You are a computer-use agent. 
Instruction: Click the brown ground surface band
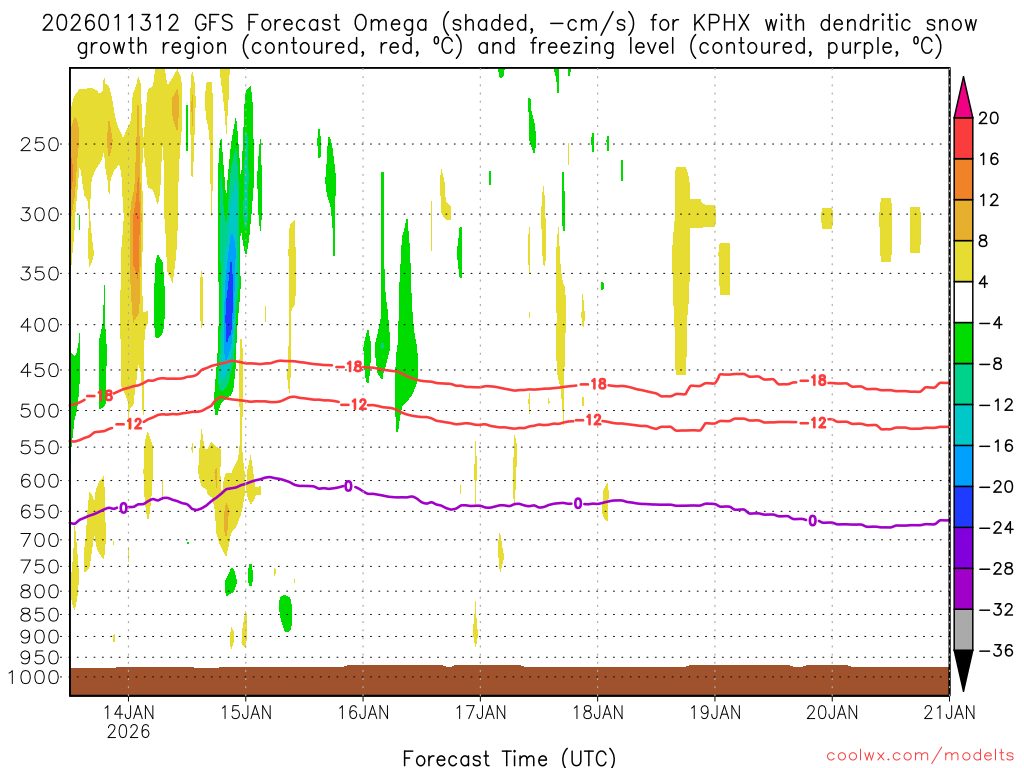click(x=509, y=680)
